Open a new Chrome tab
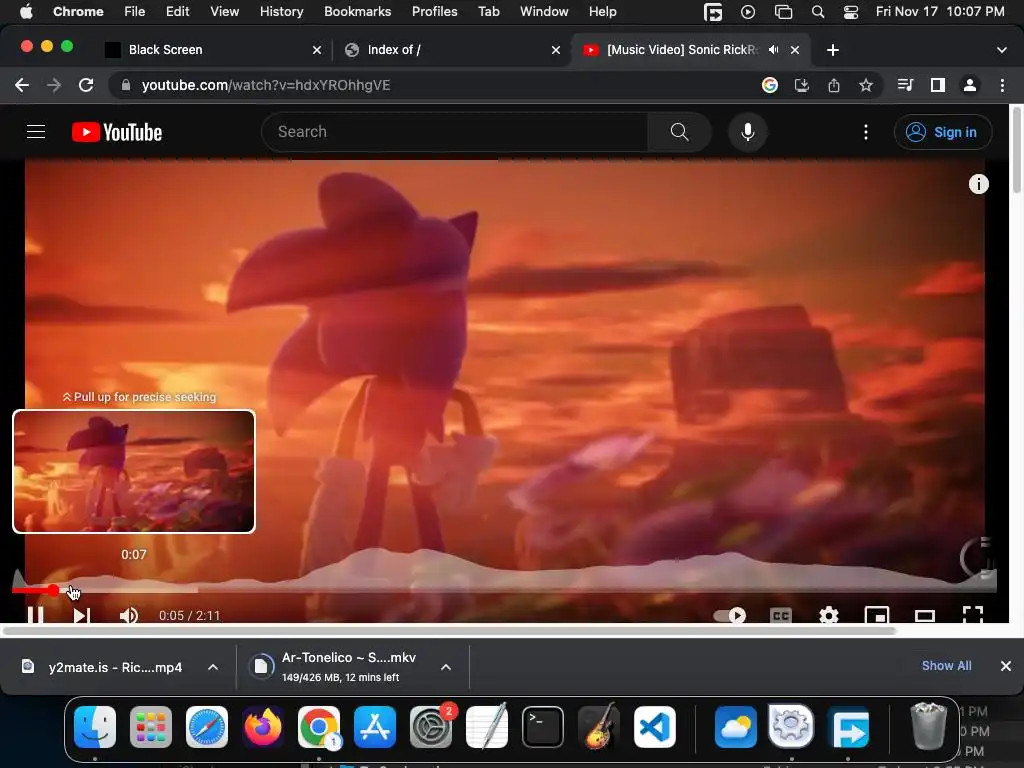This screenshot has width=1024, height=768. [x=833, y=50]
